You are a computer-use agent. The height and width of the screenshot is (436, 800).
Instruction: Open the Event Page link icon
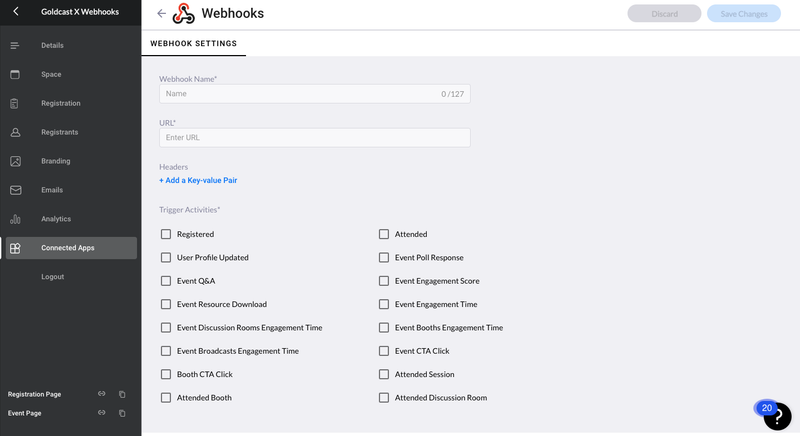pyautogui.click(x=101, y=413)
